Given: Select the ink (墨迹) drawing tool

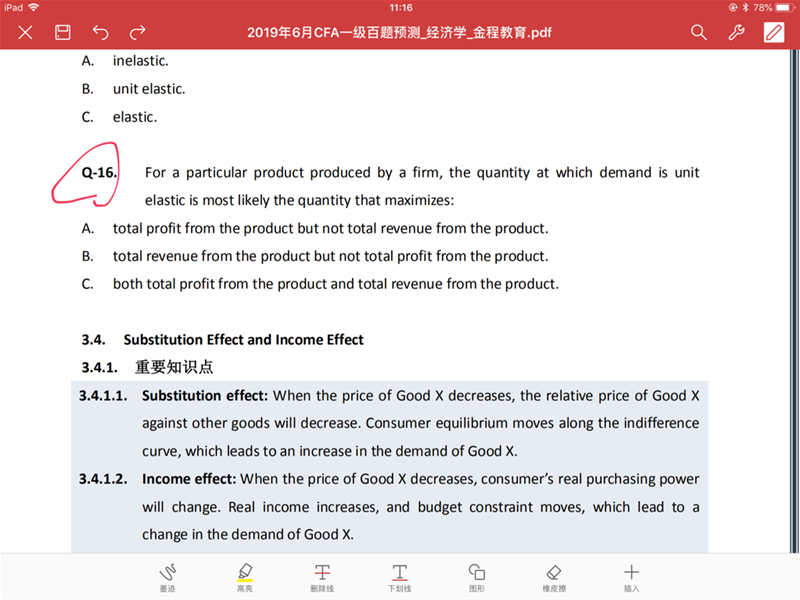Looking at the screenshot, I should 167,577.
